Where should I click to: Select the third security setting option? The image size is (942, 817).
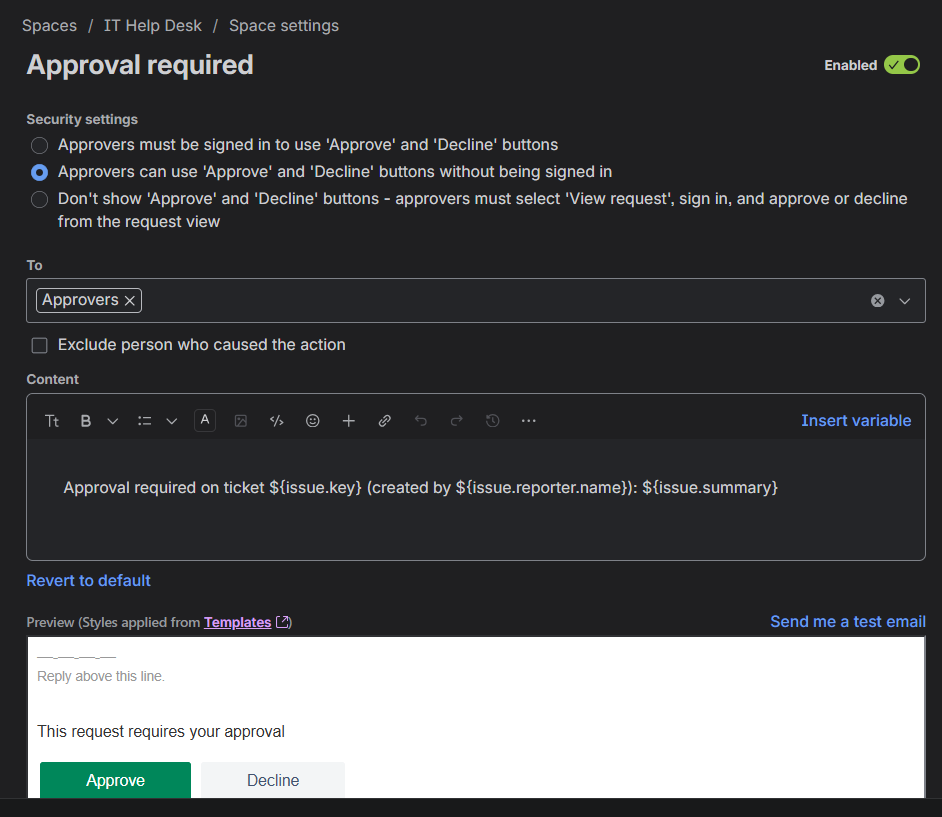(x=39, y=199)
